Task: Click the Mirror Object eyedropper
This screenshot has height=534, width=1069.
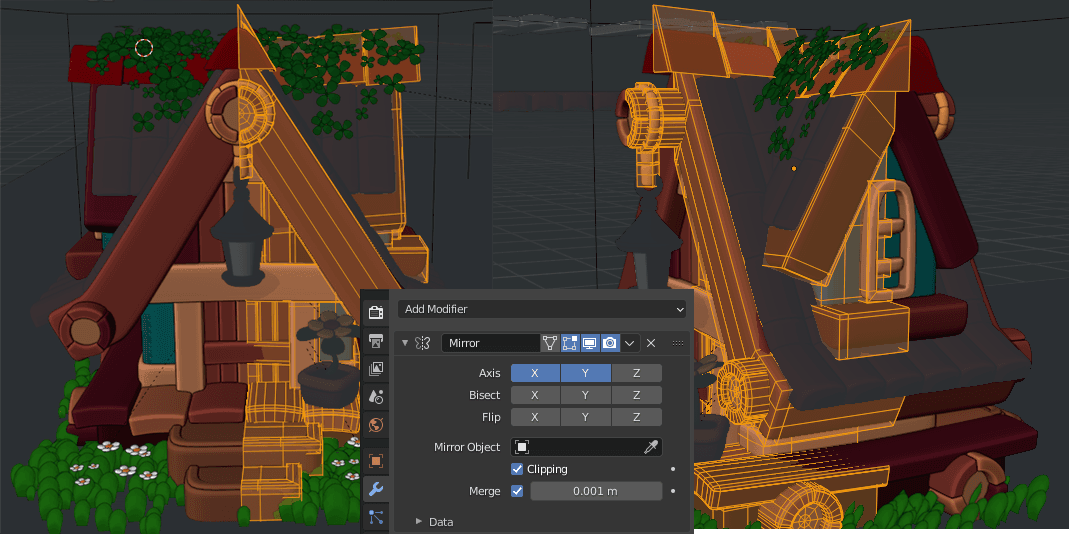Action: pyautogui.click(x=650, y=447)
